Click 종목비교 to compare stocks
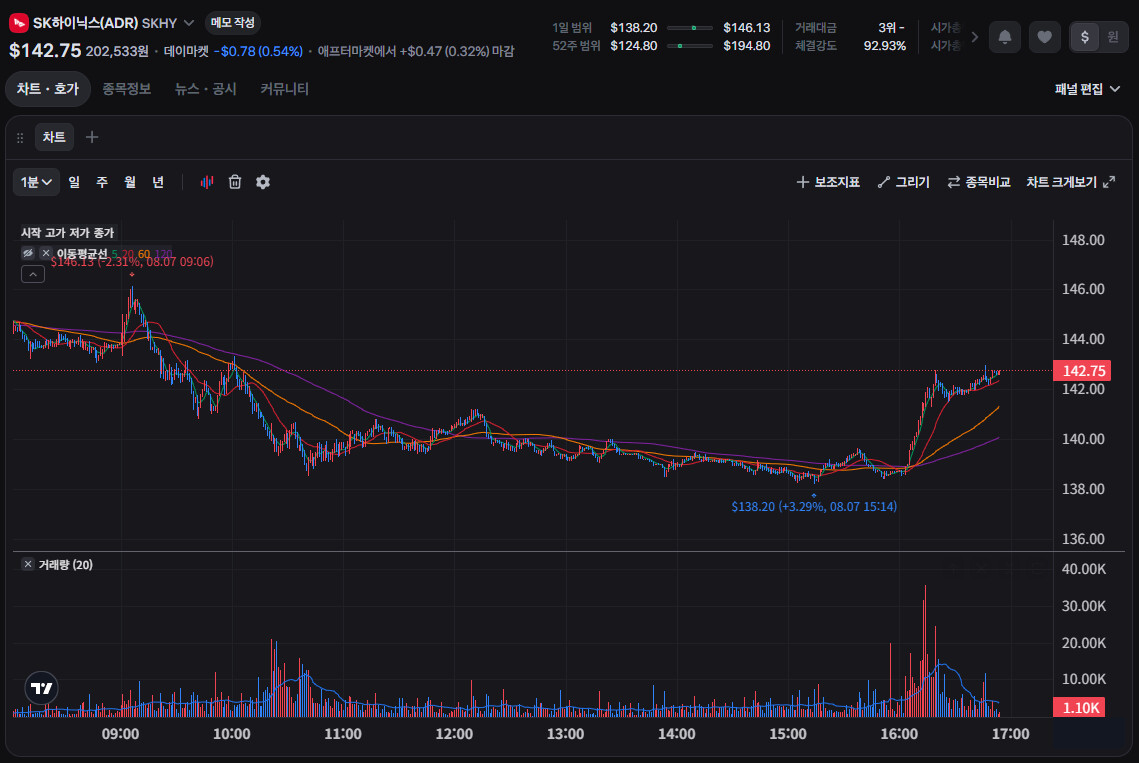This screenshot has height=763, width=1139. pos(978,182)
